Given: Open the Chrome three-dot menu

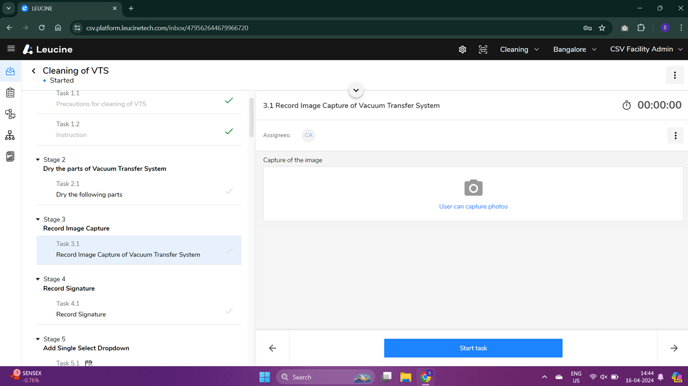Looking at the screenshot, I should point(681,28).
